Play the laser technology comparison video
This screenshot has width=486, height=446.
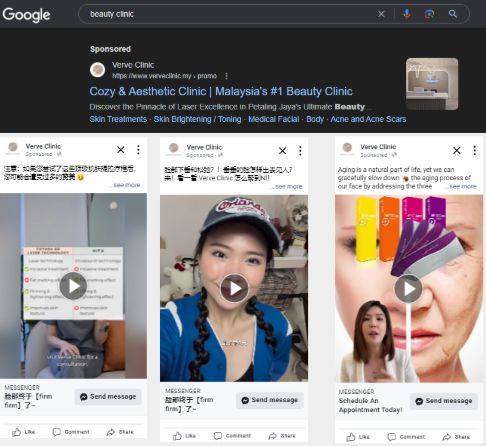[x=73, y=286]
